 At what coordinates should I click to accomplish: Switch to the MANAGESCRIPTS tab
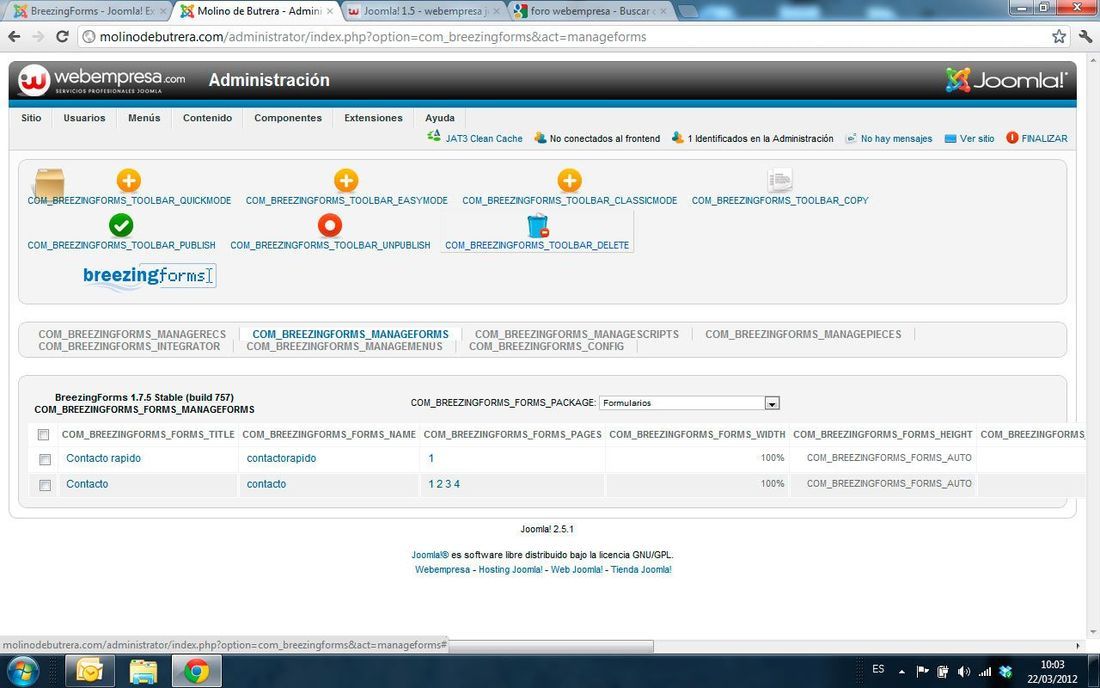(577, 334)
